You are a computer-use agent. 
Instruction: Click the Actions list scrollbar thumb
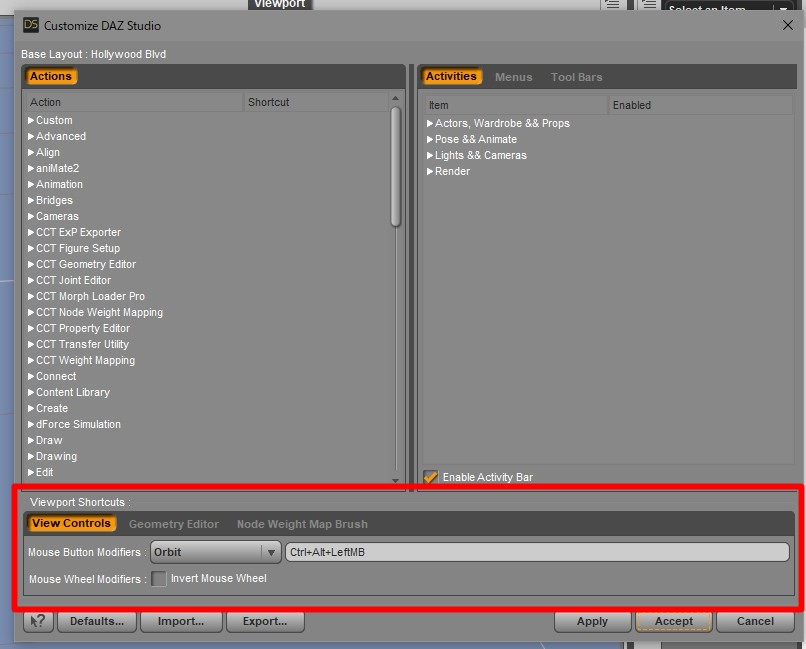click(x=395, y=166)
